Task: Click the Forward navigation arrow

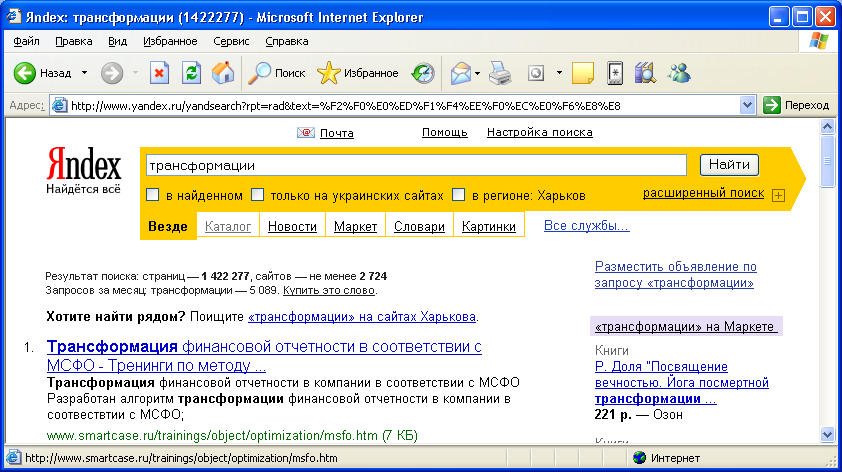Action: coord(112,73)
